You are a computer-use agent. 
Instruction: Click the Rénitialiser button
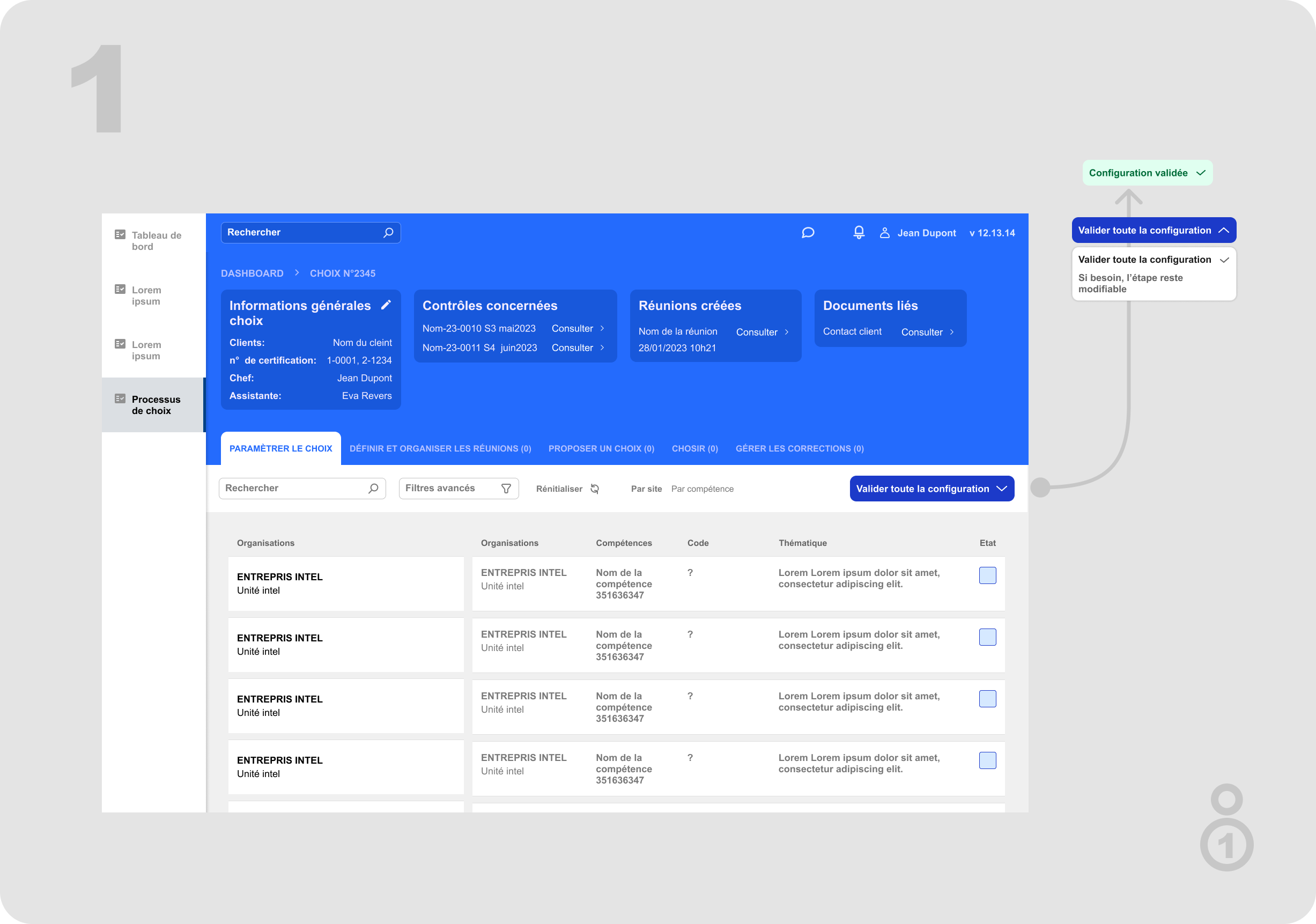click(567, 489)
